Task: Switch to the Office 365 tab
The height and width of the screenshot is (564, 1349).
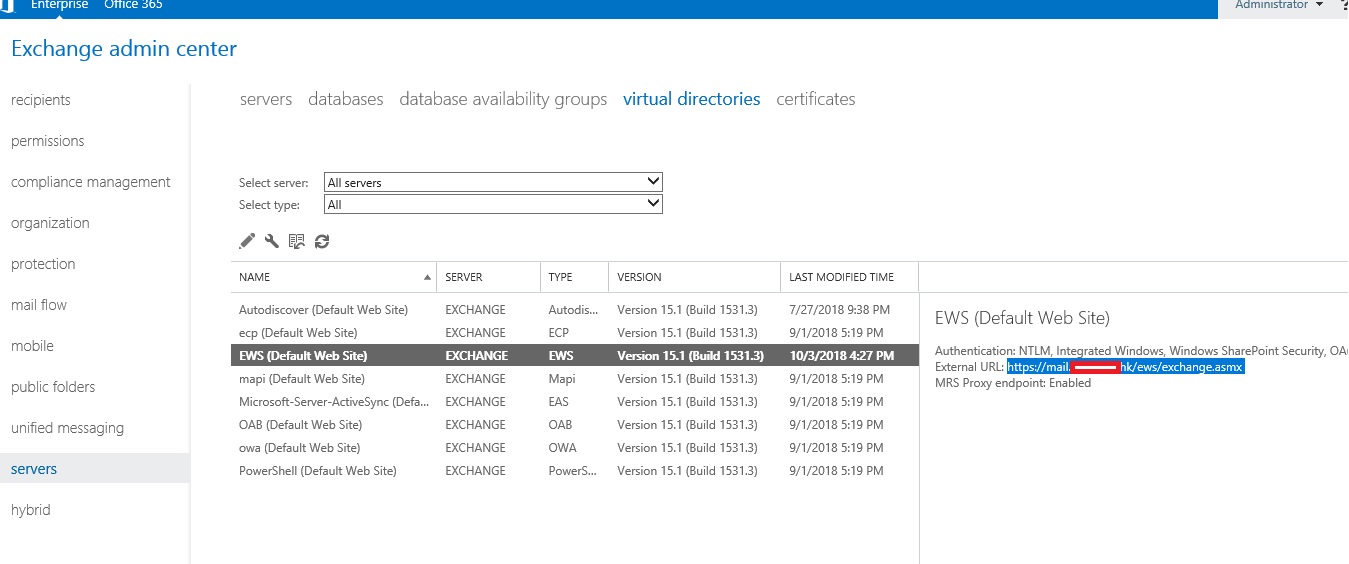Action: [134, 5]
